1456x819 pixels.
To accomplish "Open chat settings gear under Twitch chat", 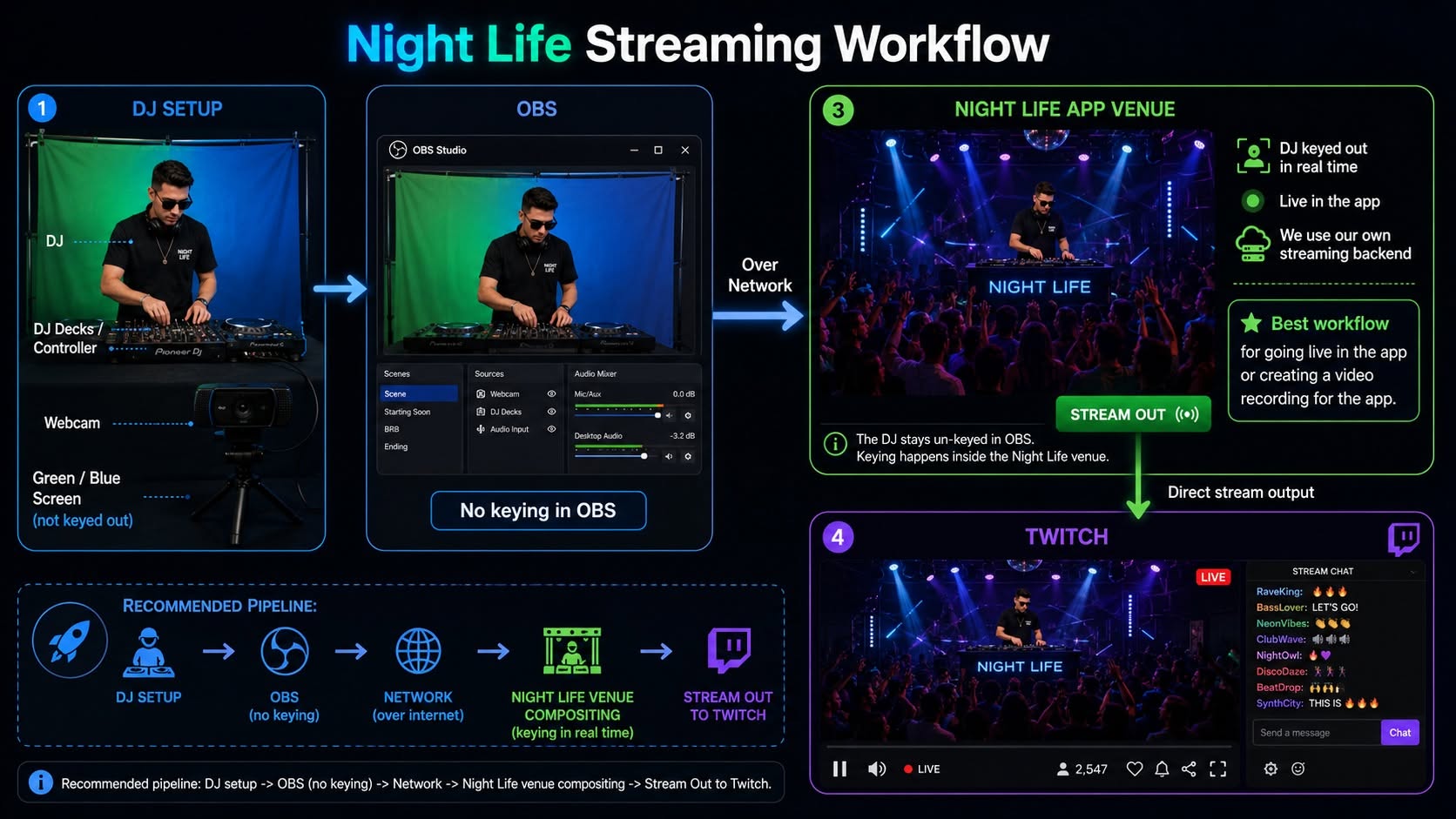I will click(x=1271, y=769).
